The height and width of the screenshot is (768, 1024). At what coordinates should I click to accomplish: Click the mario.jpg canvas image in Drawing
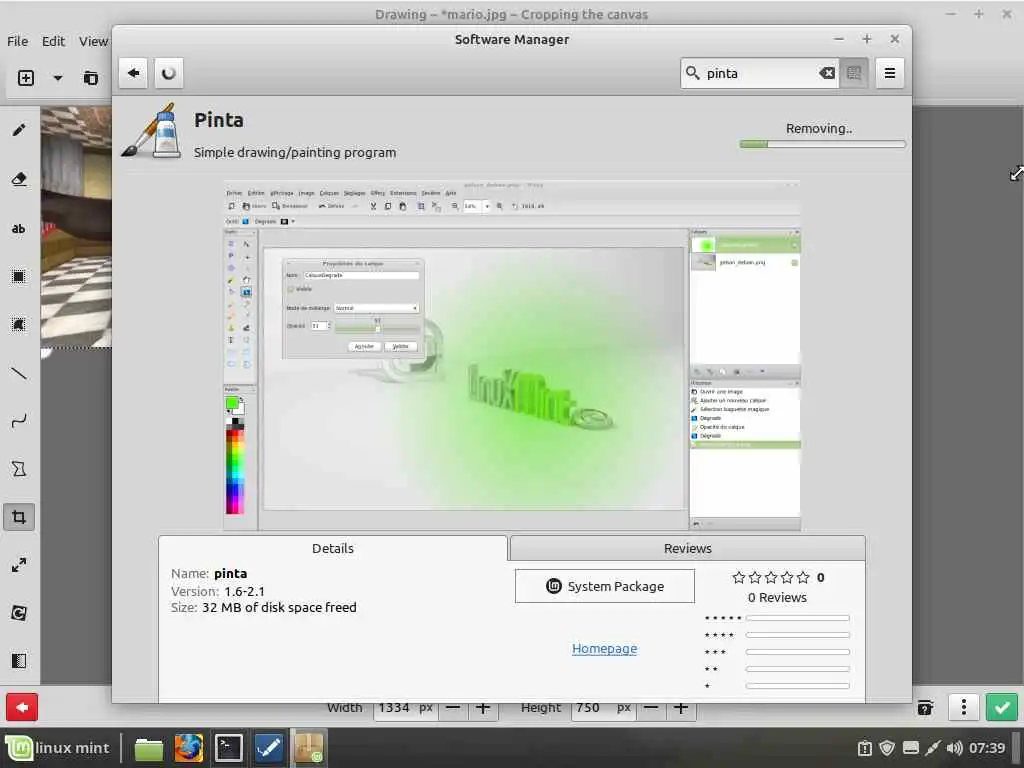[x=76, y=227]
